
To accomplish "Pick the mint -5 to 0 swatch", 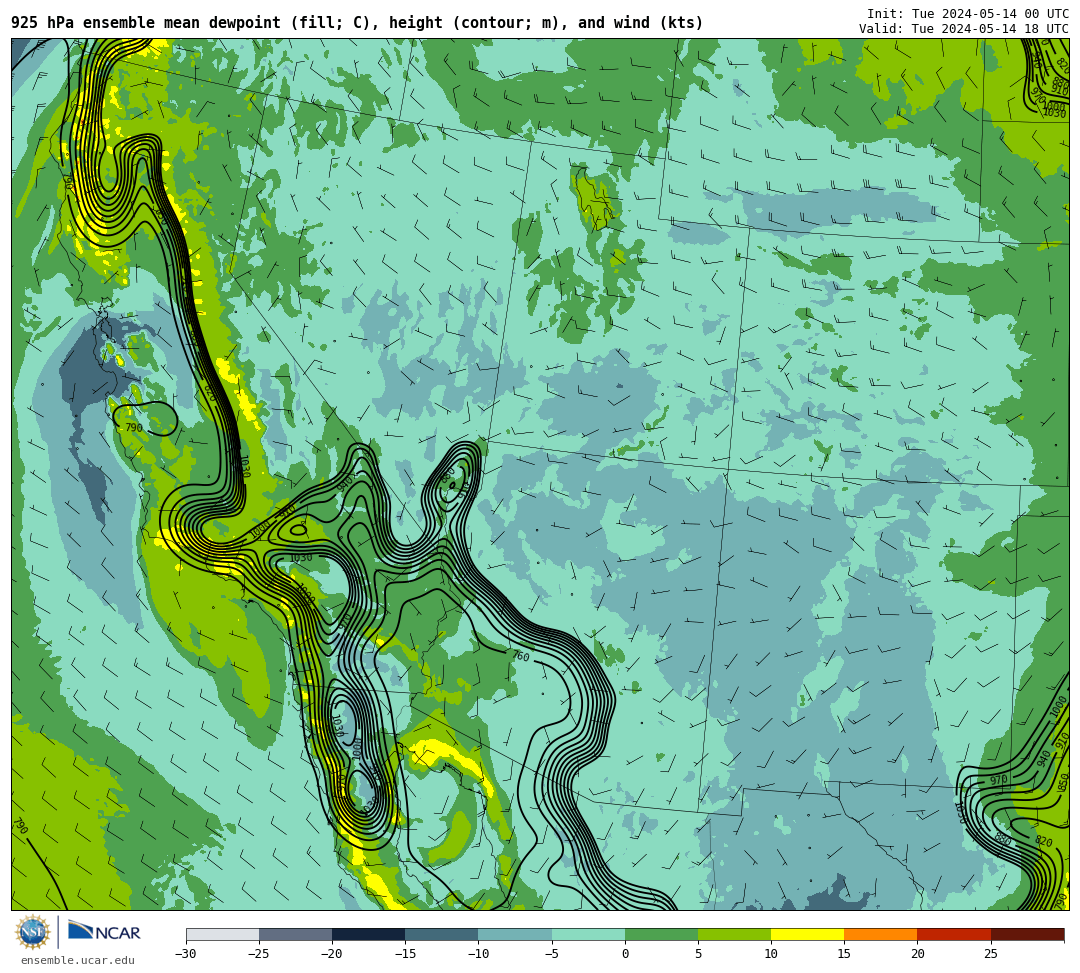I will [x=588, y=934].
